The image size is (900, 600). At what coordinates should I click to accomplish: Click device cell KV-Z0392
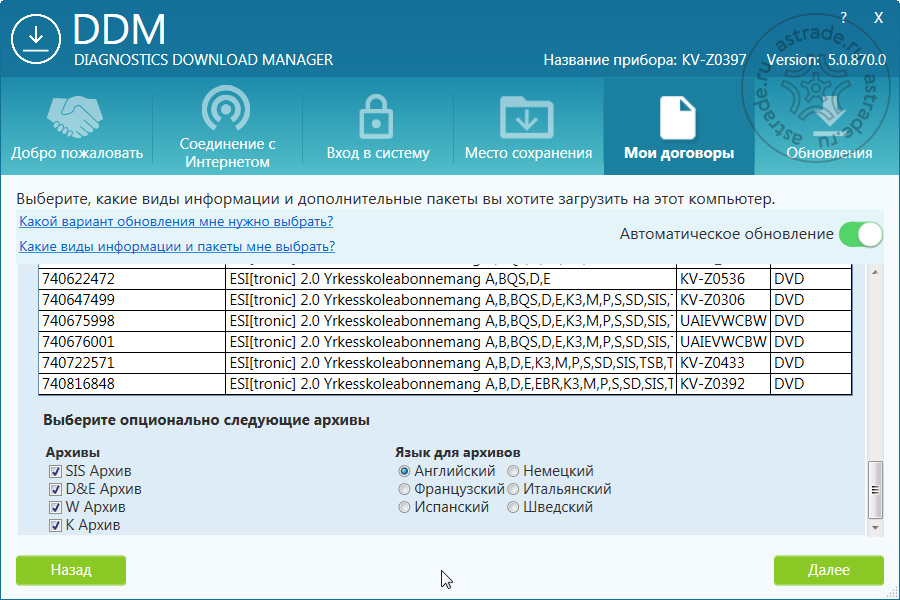(x=723, y=384)
